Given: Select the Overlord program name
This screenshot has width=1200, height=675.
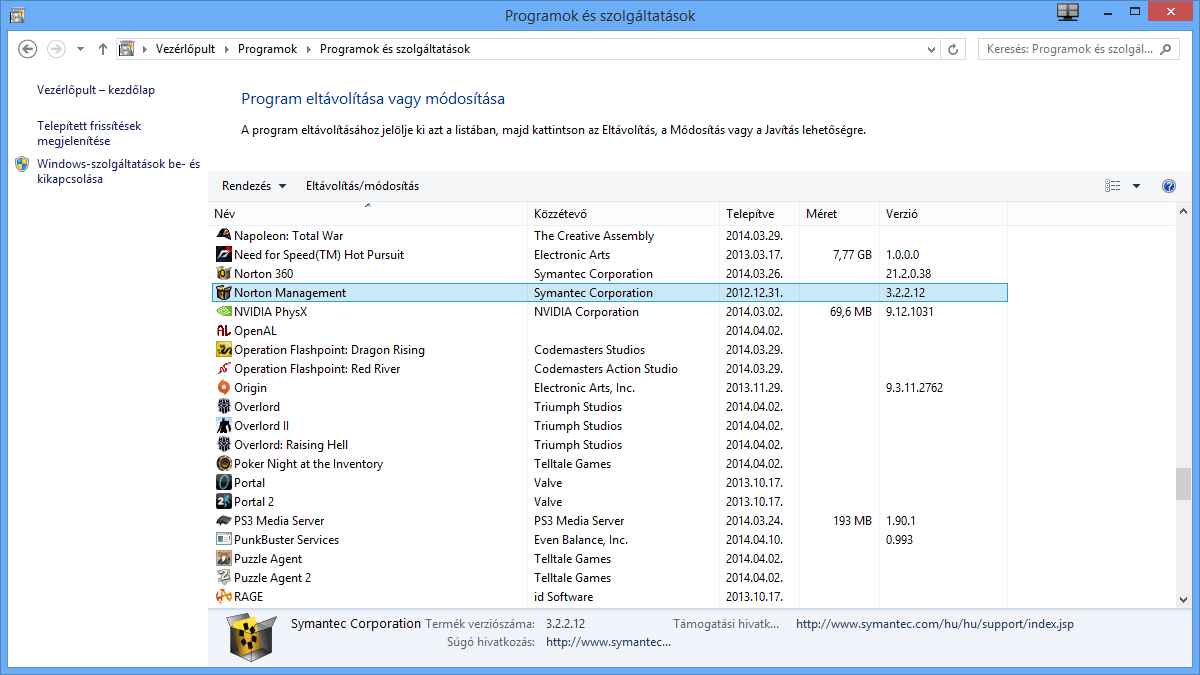Looking at the screenshot, I should pos(257,407).
